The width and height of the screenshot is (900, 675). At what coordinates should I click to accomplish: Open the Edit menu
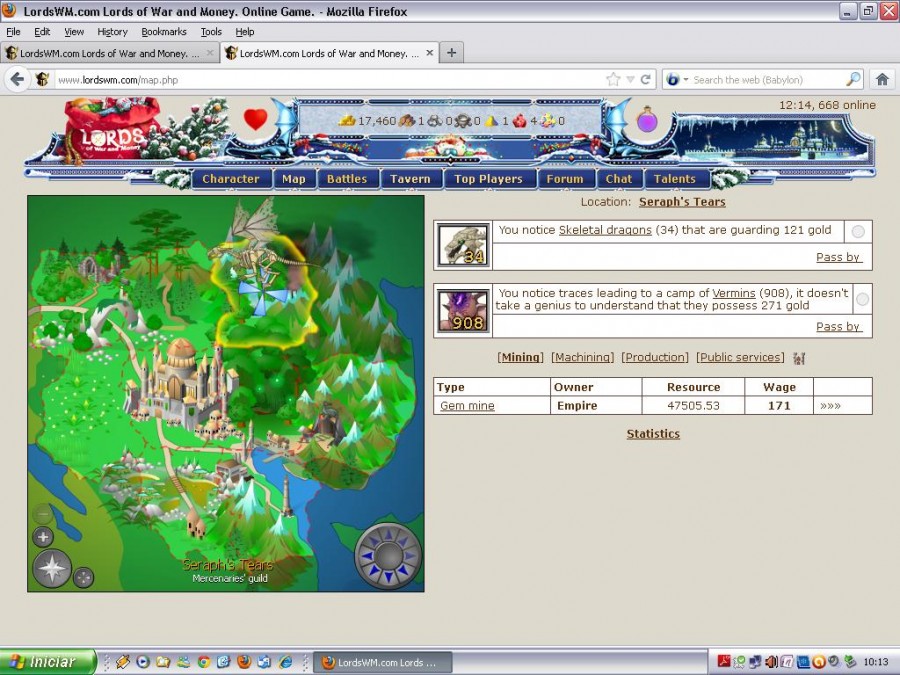[42, 32]
